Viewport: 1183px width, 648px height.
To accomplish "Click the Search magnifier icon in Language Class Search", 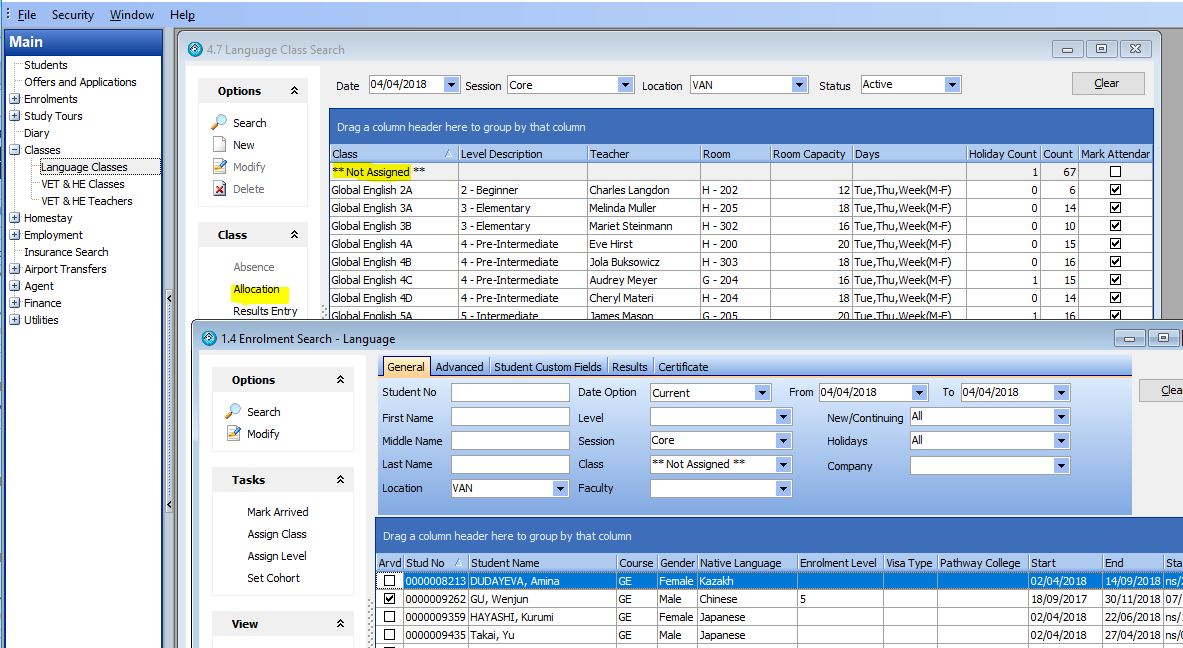I will [x=220, y=123].
